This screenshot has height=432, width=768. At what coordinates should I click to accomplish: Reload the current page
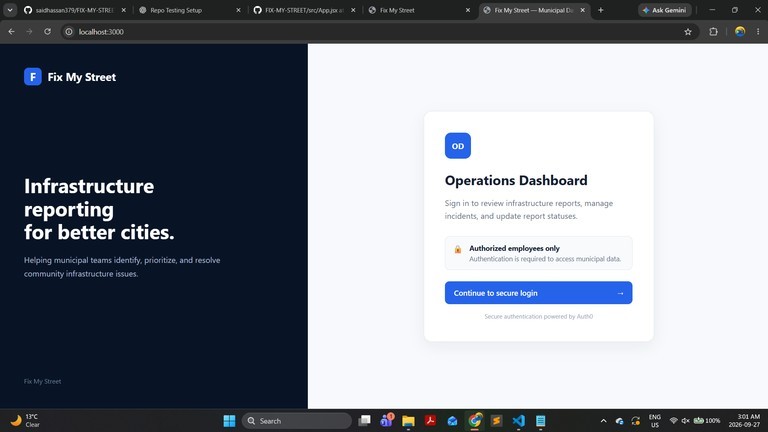(x=48, y=31)
